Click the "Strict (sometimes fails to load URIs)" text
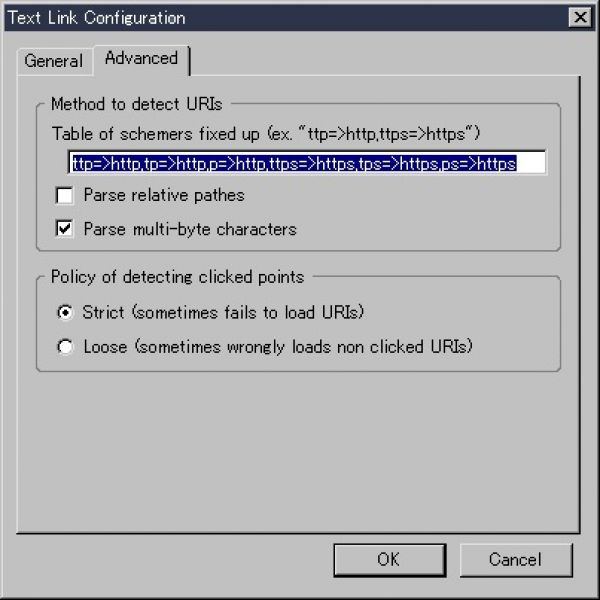 coord(223,313)
